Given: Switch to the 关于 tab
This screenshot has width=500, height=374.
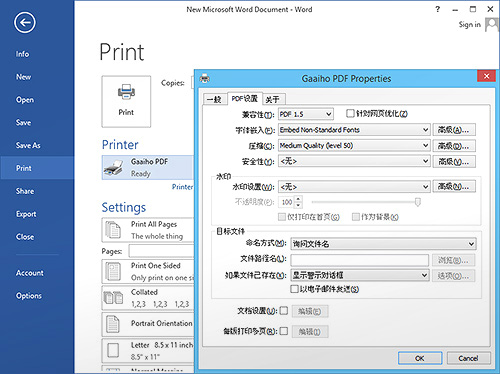Looking at the screenshot, I should [273, 99].
